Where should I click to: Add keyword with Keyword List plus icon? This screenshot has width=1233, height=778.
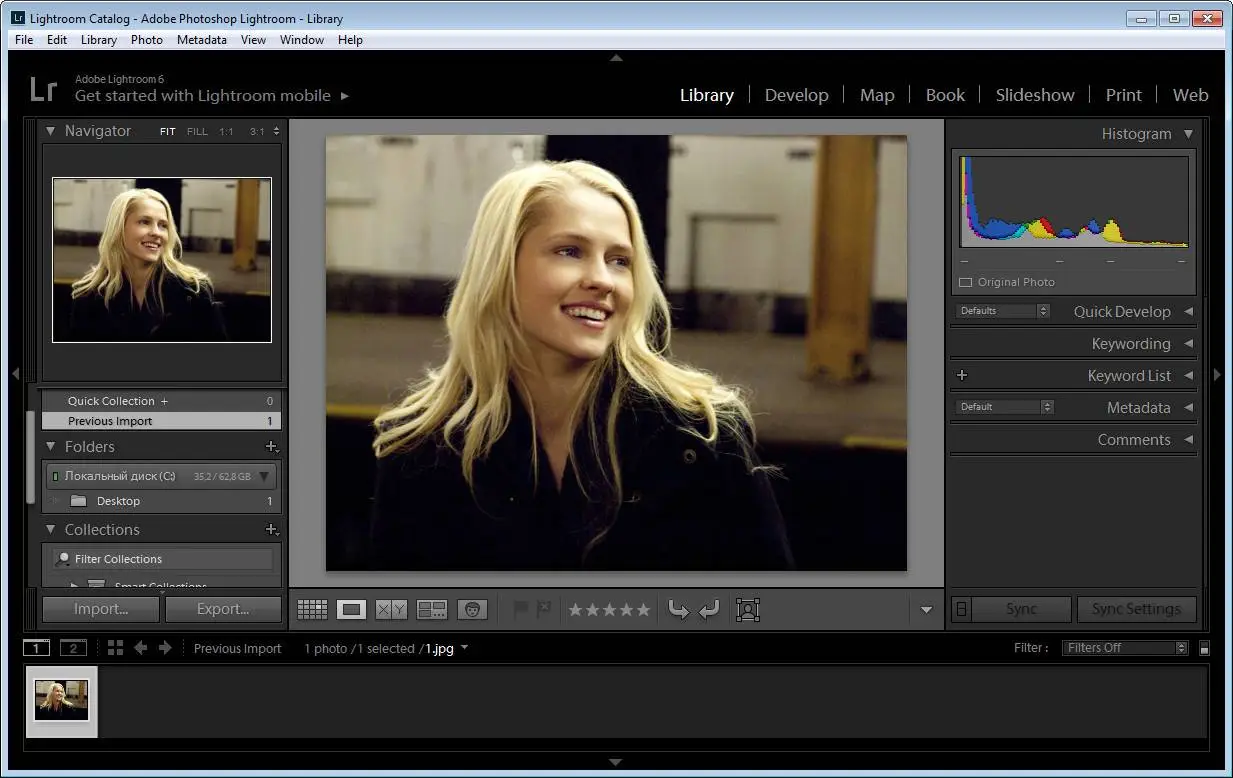coord(962,376)
